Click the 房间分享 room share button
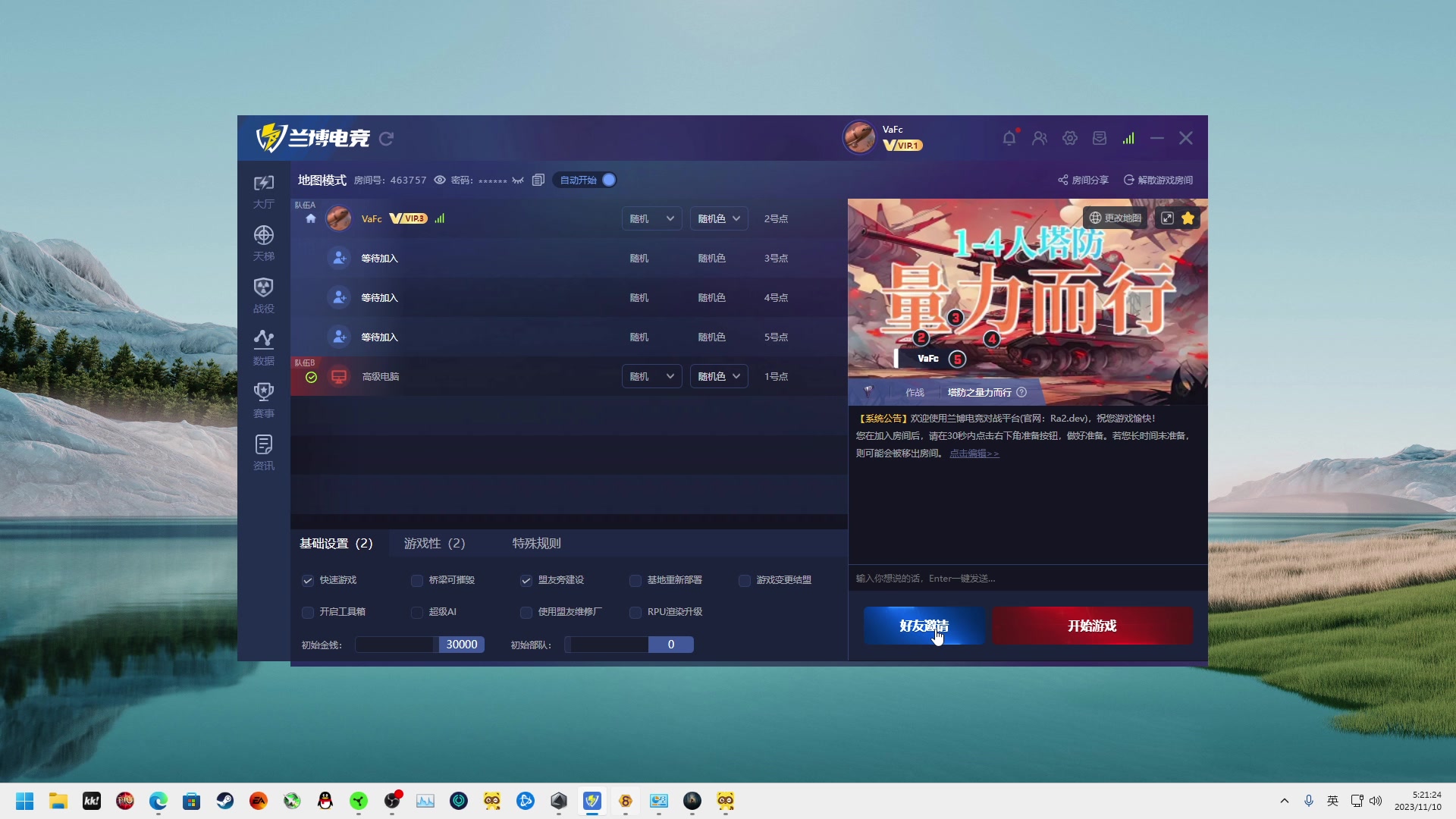The width and height of the screenshot is (1456, 819). (x=1083, y=180)
